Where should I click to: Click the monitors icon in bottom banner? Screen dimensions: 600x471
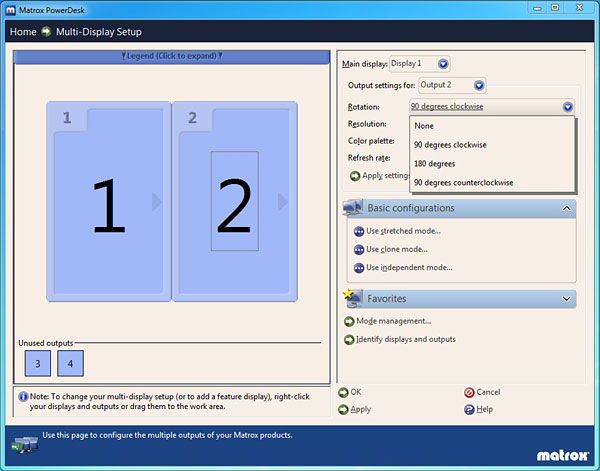click(x=25, y=444)
